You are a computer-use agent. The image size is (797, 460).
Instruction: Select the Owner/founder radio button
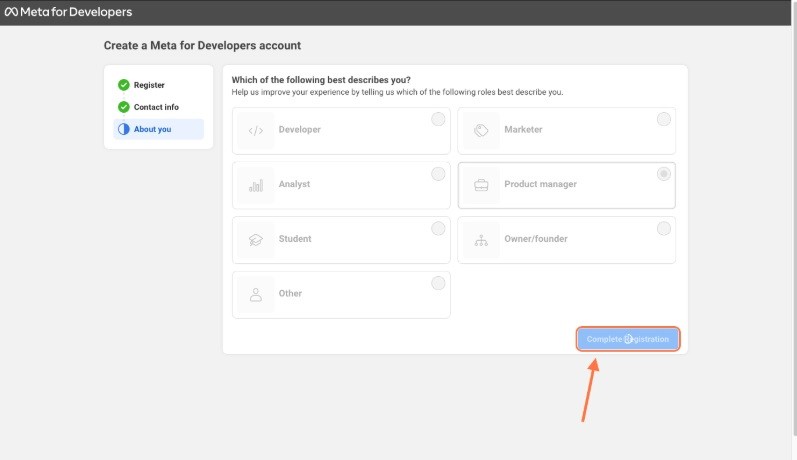click(x=663, y=228)
